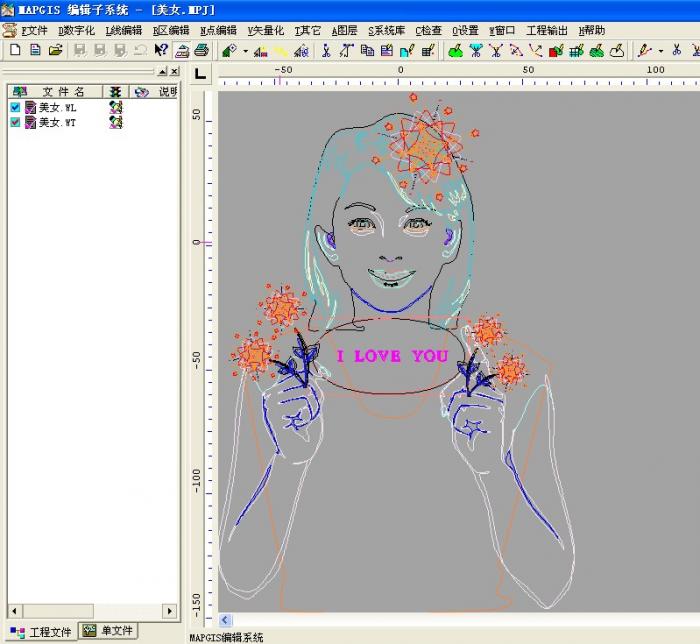Expand dropdown arrow next to green tag tool
Screen dimensions: 700x644
click(245, 50)
